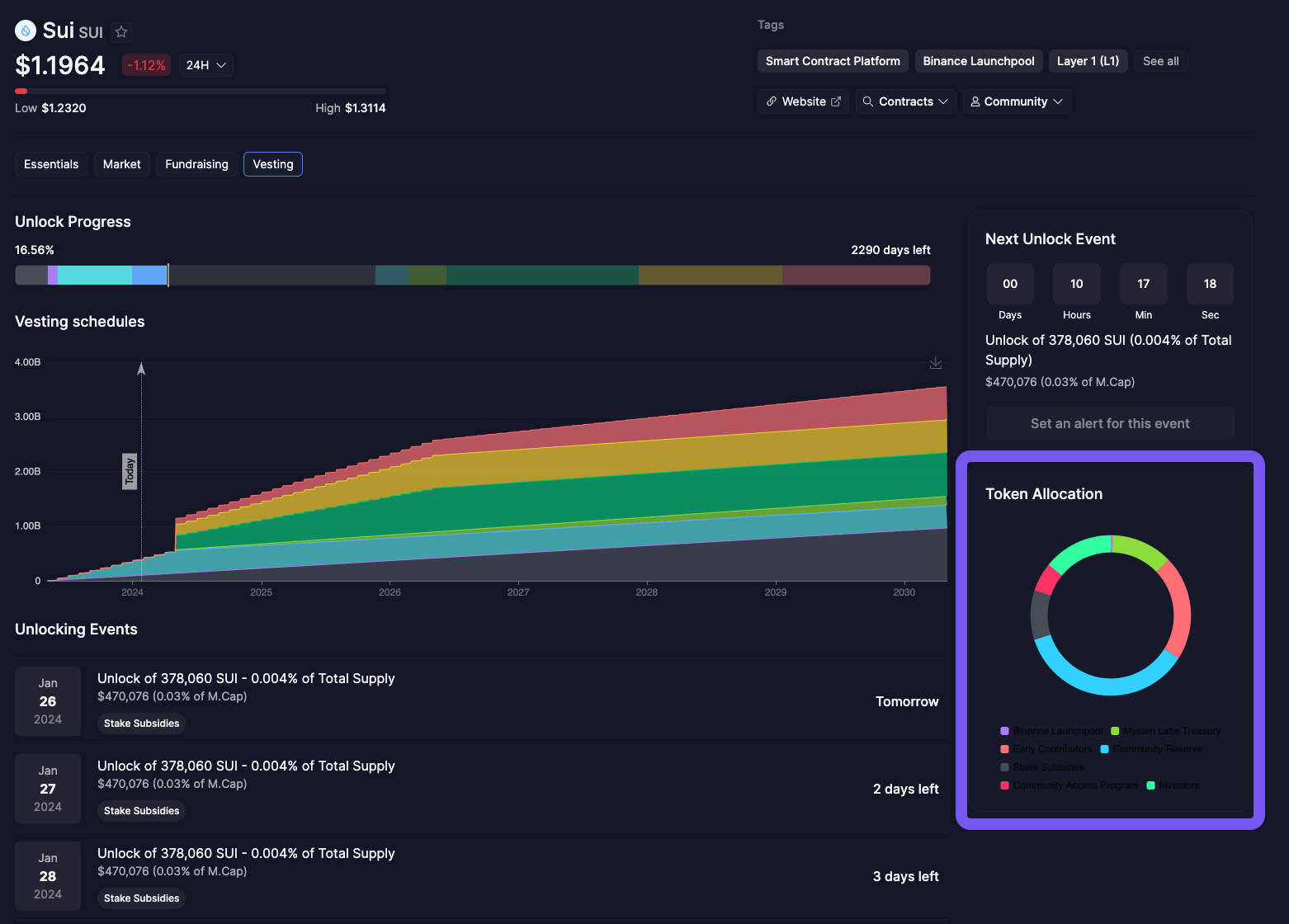Toggle Stake Subsidies legend entry in Token Allocation

tap(1042, 767)
